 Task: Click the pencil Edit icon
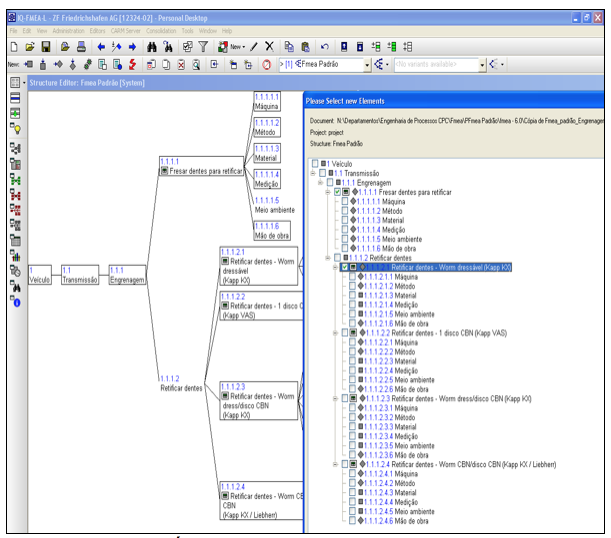pyautogui.click(x=254, y=47)
